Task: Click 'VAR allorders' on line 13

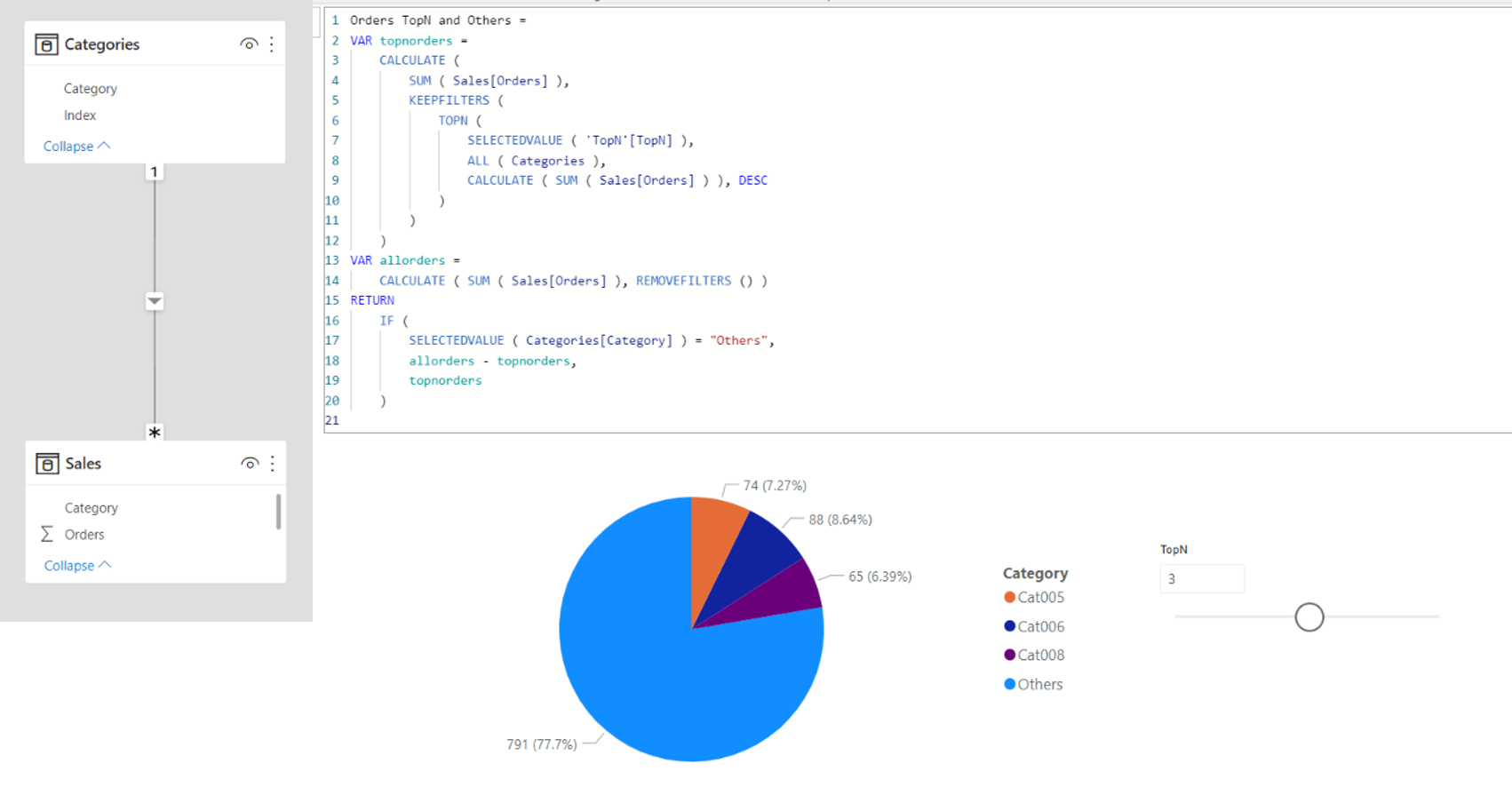Action: point(397,260)
